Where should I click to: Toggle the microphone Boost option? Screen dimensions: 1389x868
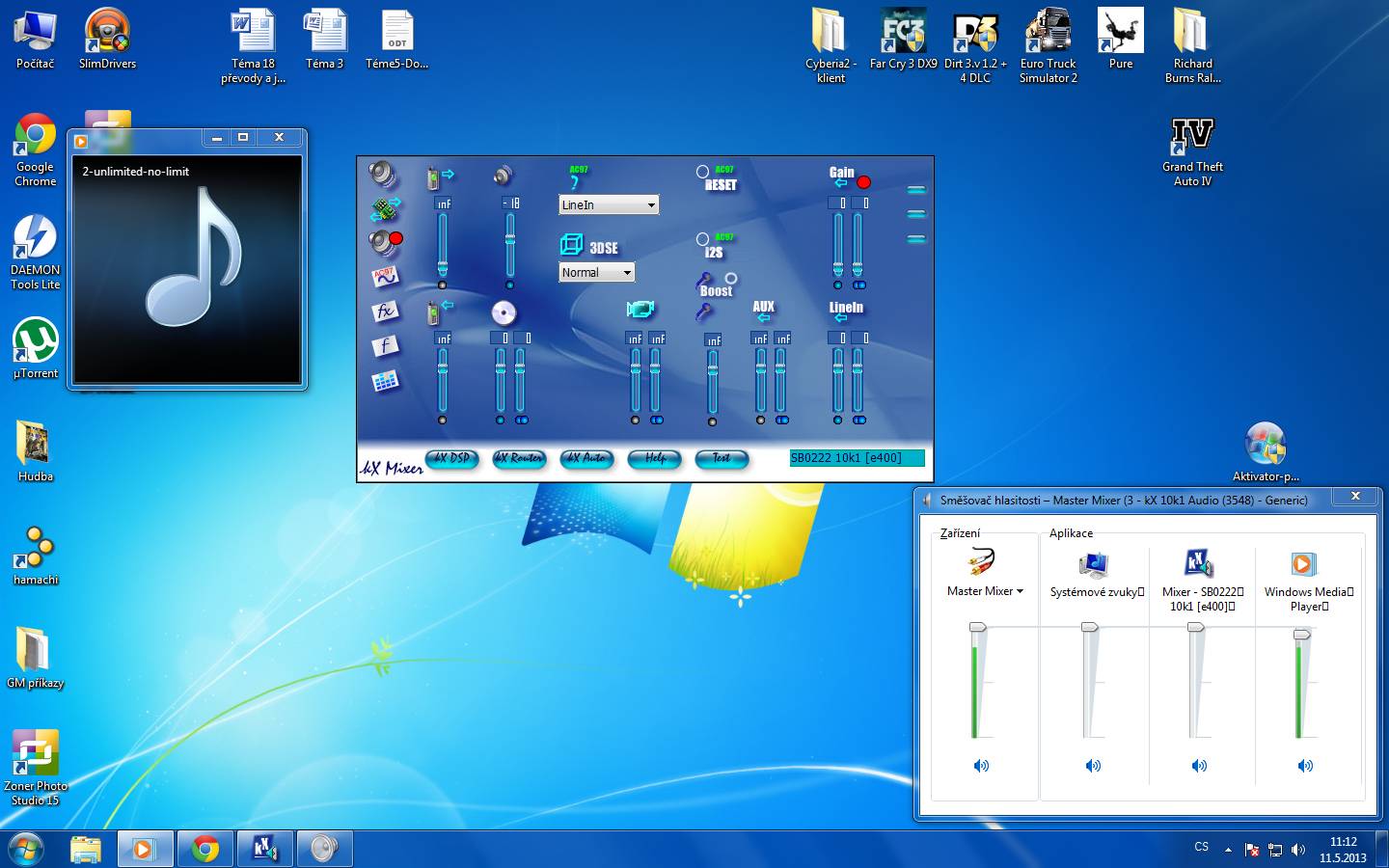[731, 279]
